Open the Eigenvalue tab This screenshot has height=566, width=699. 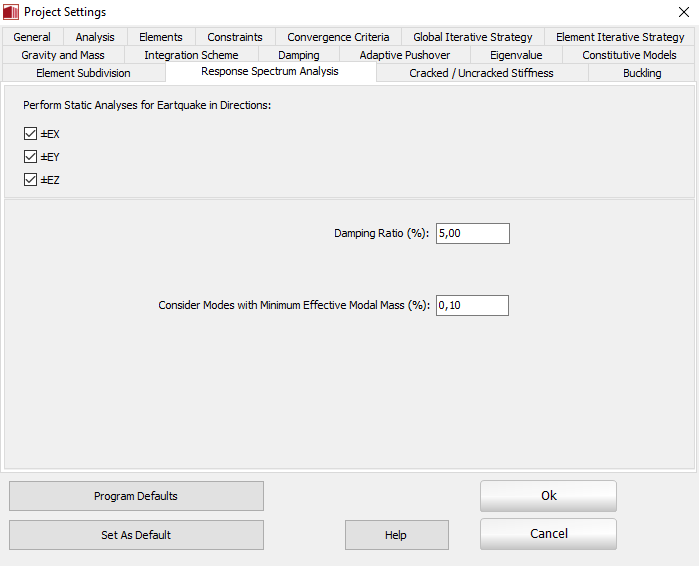click(517, 55)
